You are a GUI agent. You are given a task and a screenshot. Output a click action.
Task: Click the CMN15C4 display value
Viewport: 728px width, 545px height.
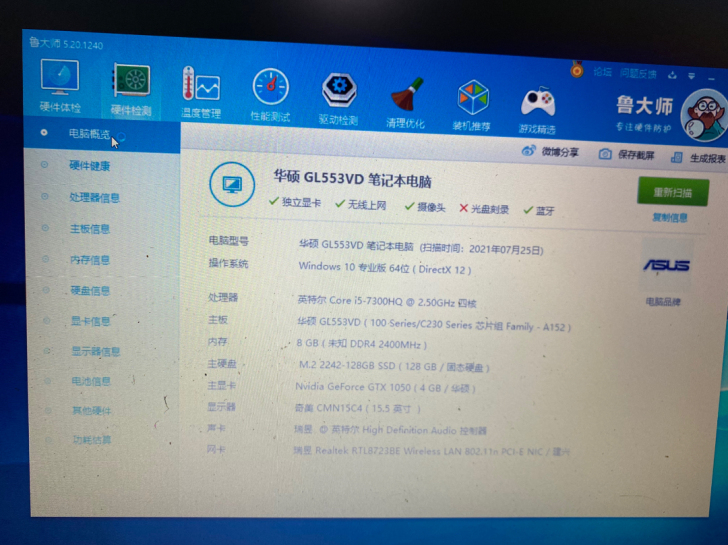(358, 409)
